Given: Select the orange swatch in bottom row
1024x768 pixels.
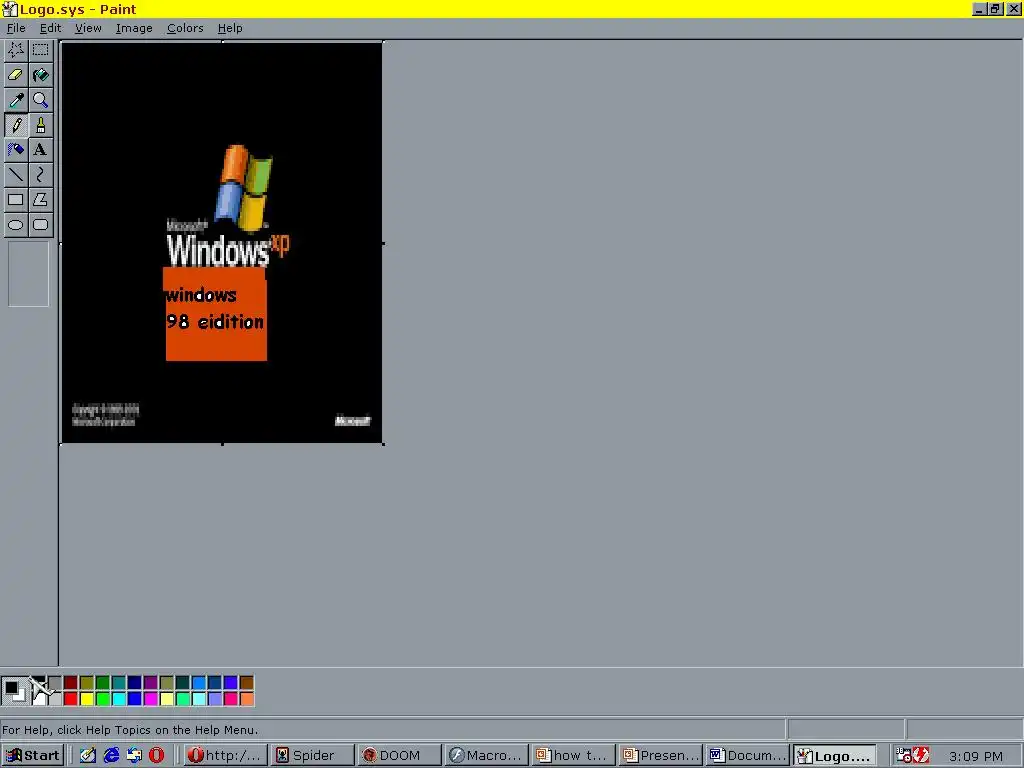Looking at the screenshot, I should 247,699.
